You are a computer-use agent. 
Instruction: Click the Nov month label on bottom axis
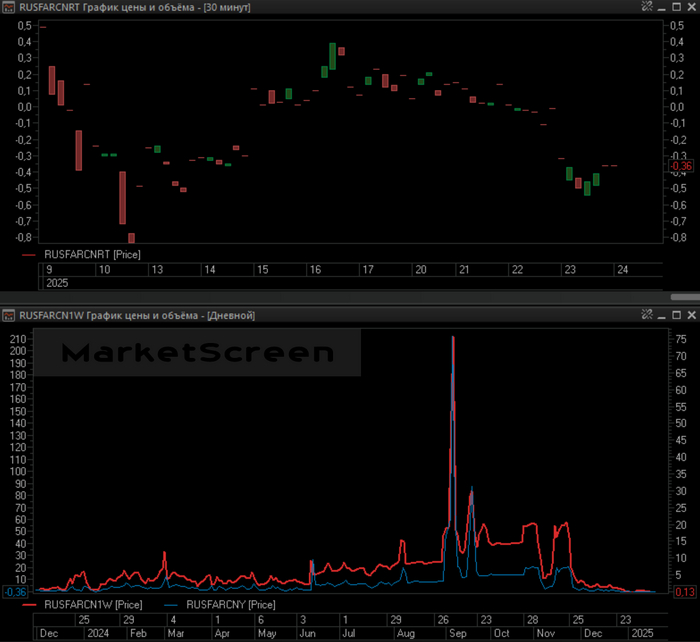click(546, 633)
